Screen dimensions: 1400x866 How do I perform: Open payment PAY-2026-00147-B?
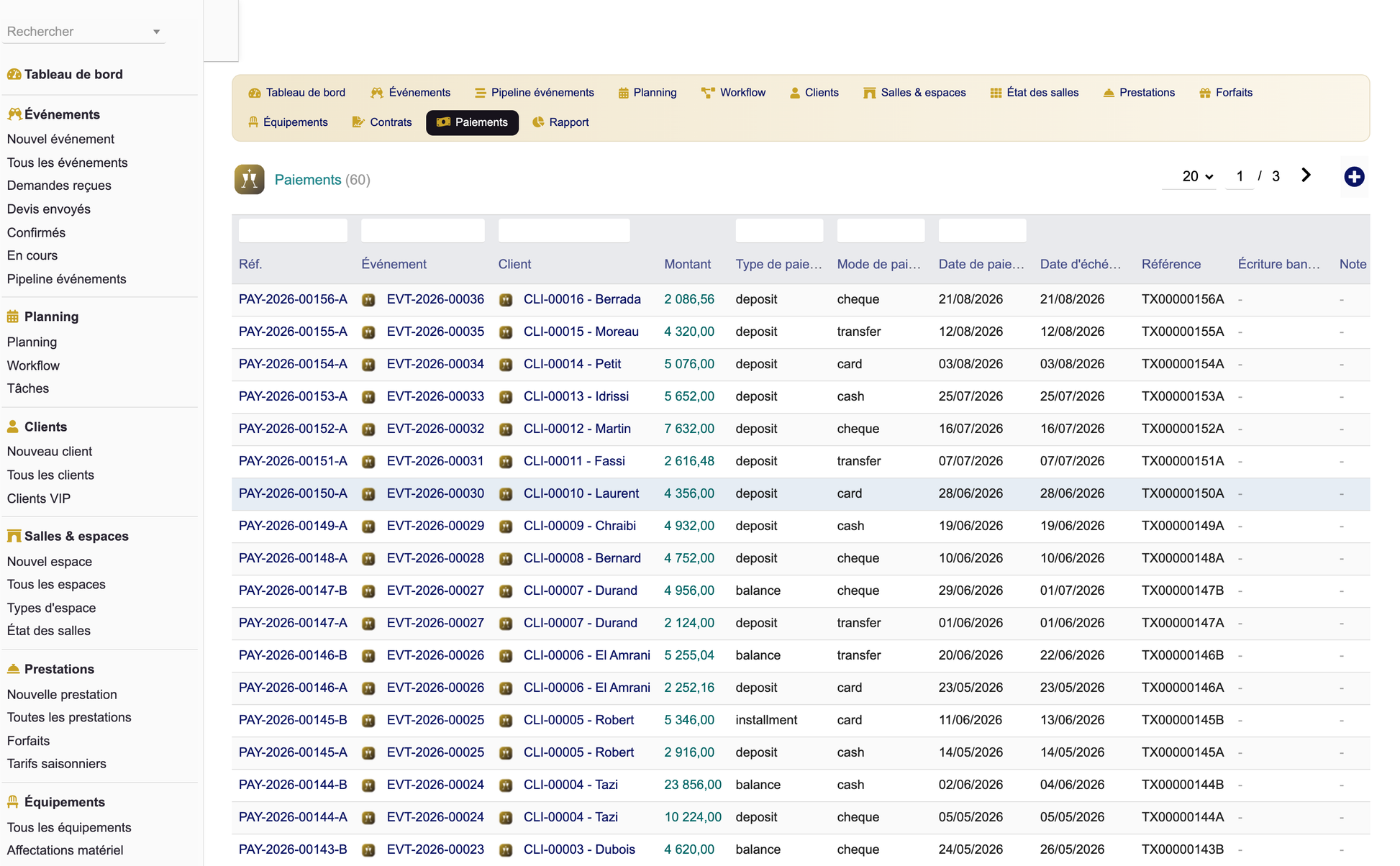(x=293, y=591)
